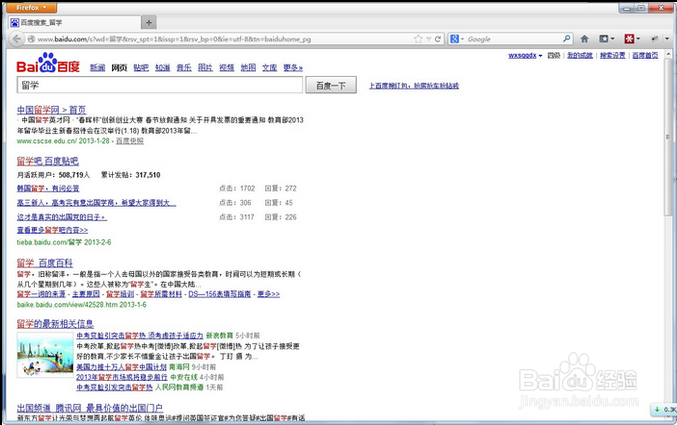The height and width of the screenshot is (425, 677).
Task: Select the 百度搜索_留学 browser tab
Action: click(x=74, y=22)
